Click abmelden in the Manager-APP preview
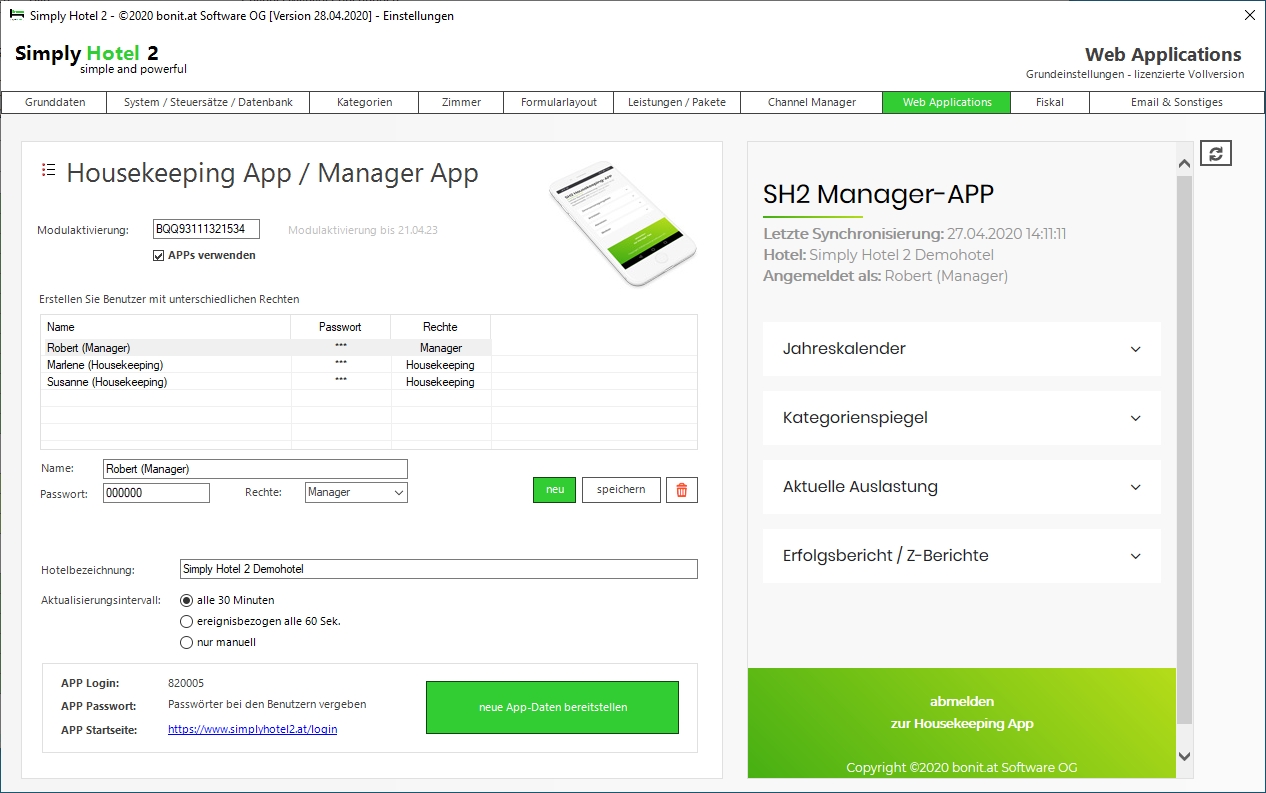This screenshot has height=793, width=1266. [962, 701]
